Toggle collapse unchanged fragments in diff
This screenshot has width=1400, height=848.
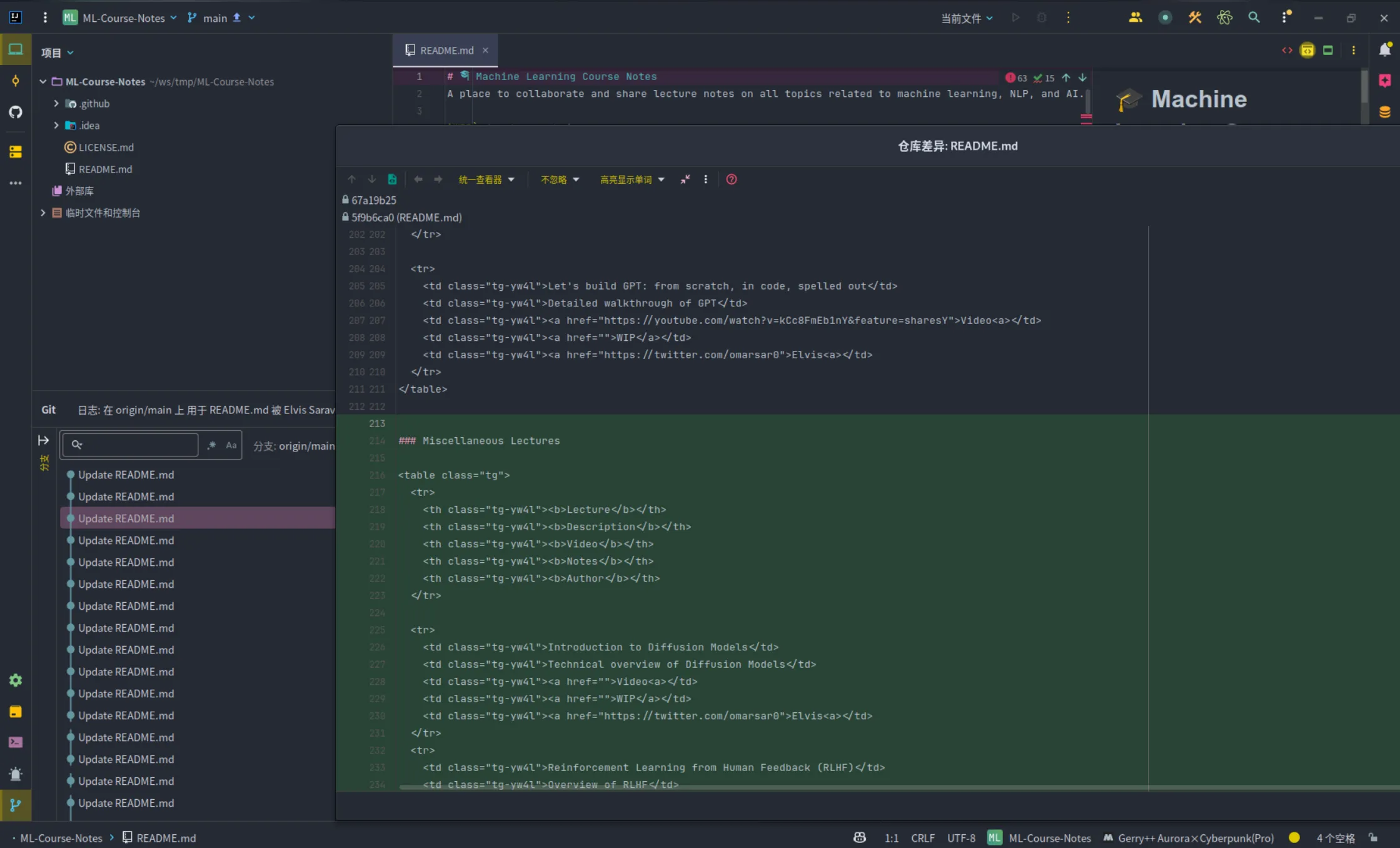coord(685,179)
